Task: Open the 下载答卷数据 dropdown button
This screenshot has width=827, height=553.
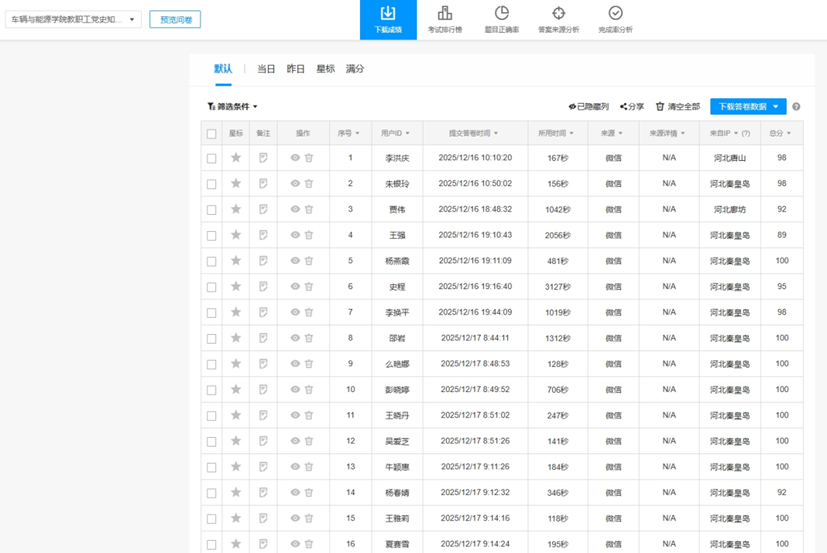Action: click(748, 107)
